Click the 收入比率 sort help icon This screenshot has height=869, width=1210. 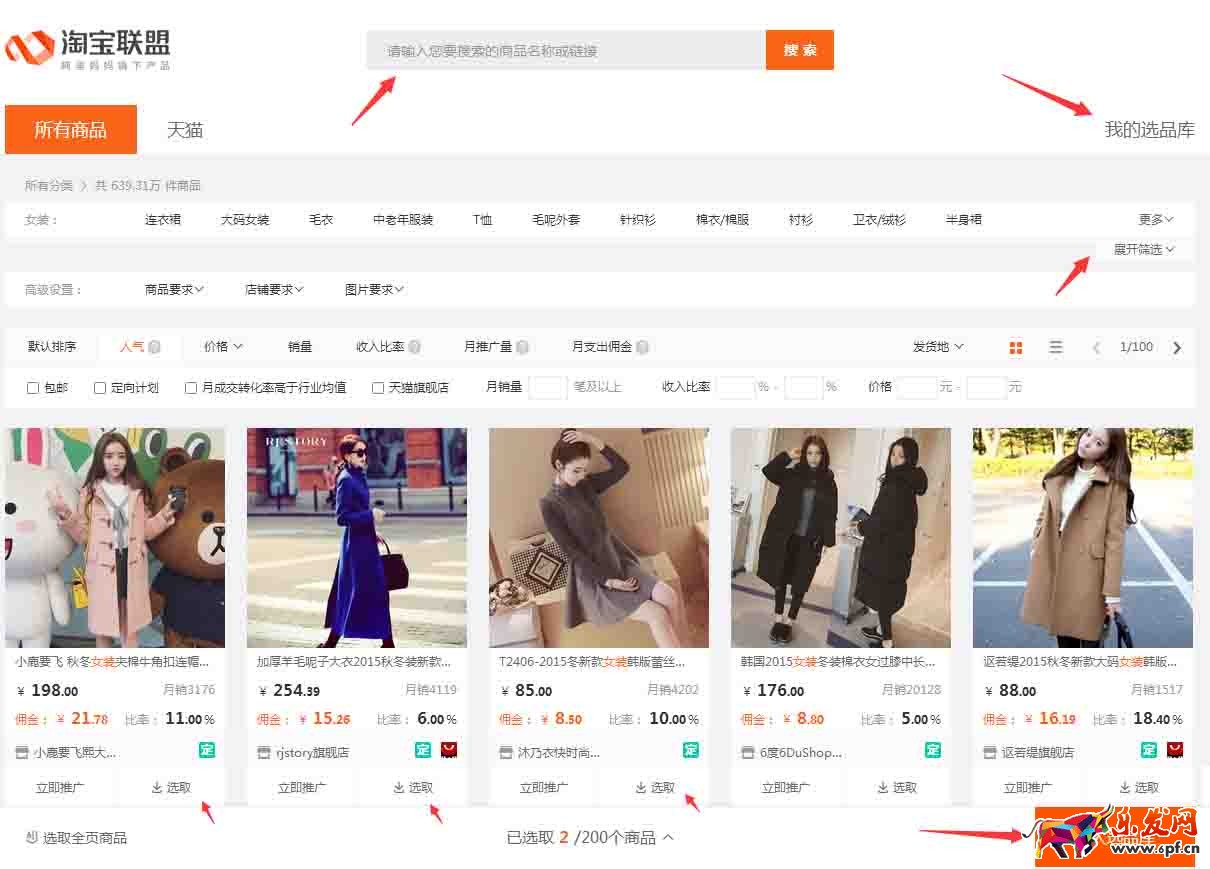click(414, 347)
